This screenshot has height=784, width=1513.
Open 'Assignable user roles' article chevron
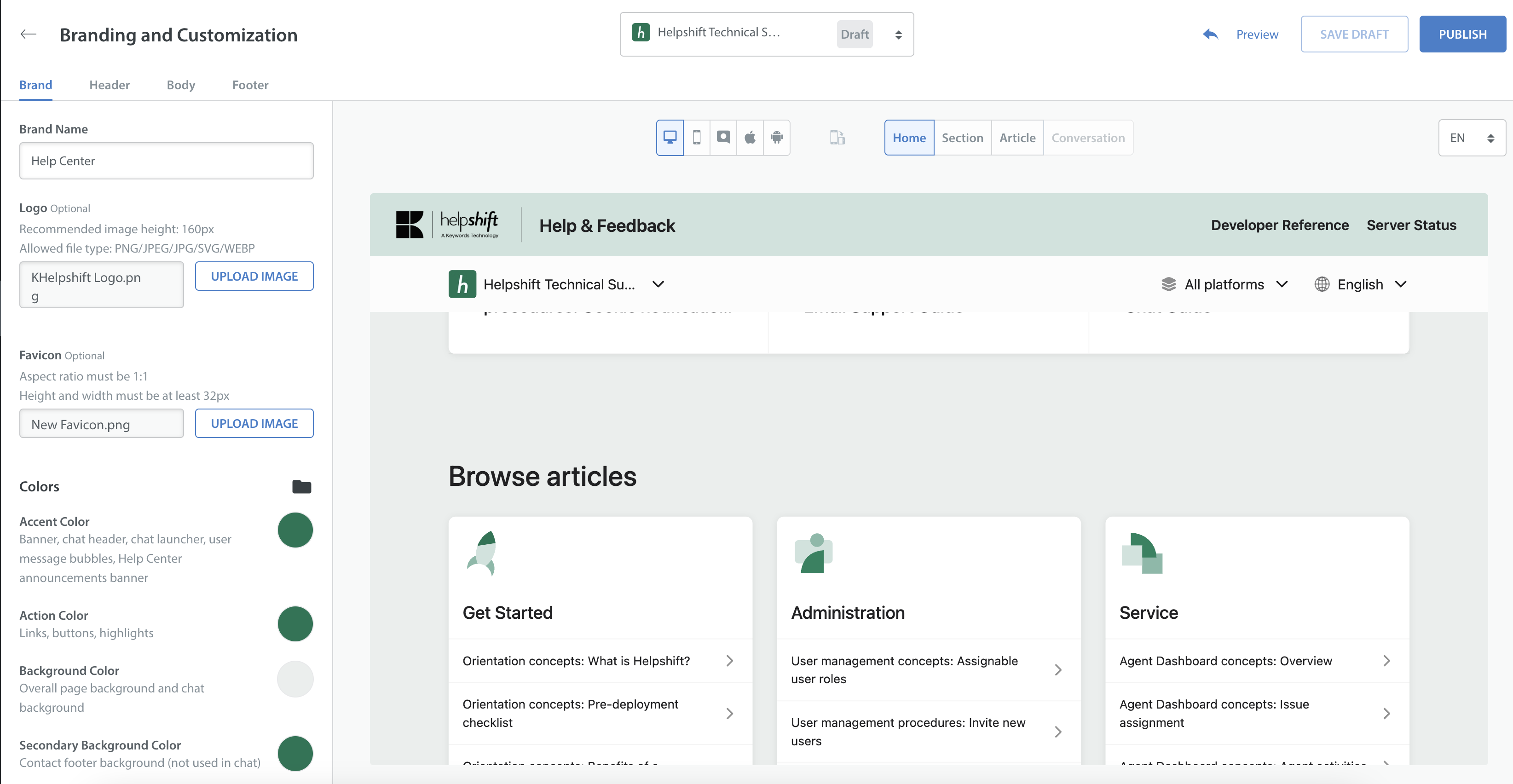tap(1058, 670)
